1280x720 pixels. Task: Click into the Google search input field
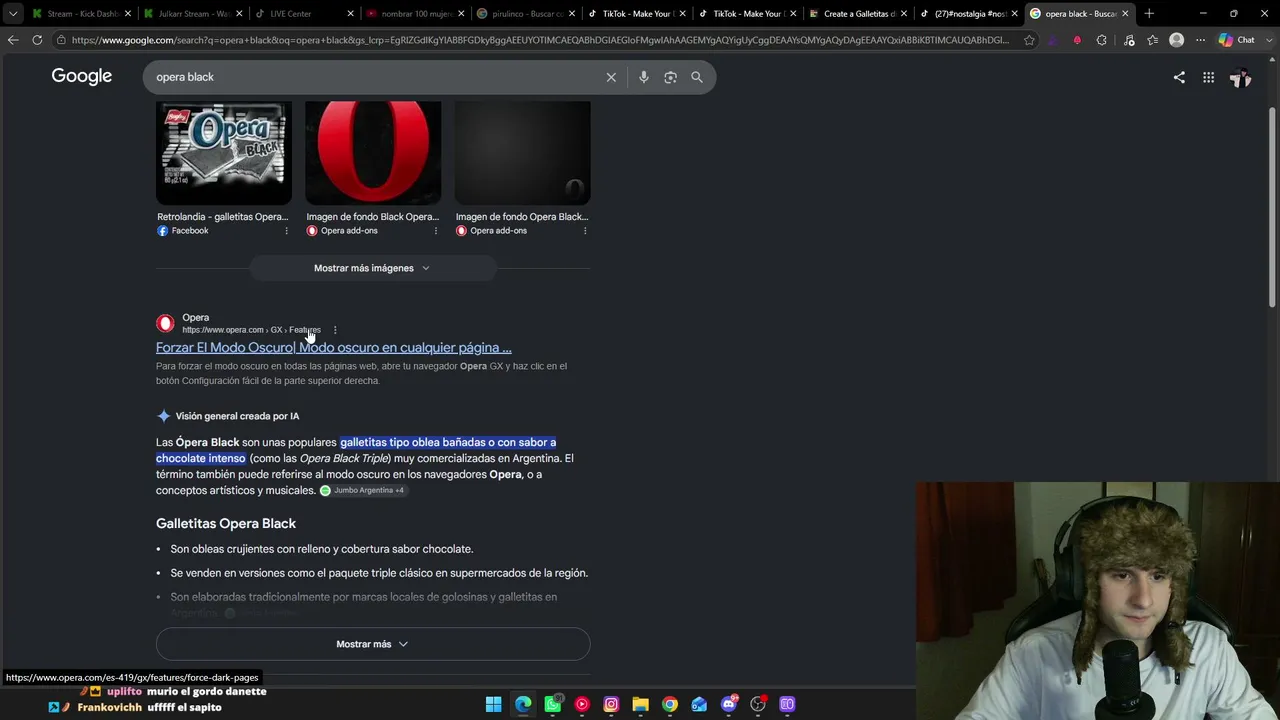(375, 77)
